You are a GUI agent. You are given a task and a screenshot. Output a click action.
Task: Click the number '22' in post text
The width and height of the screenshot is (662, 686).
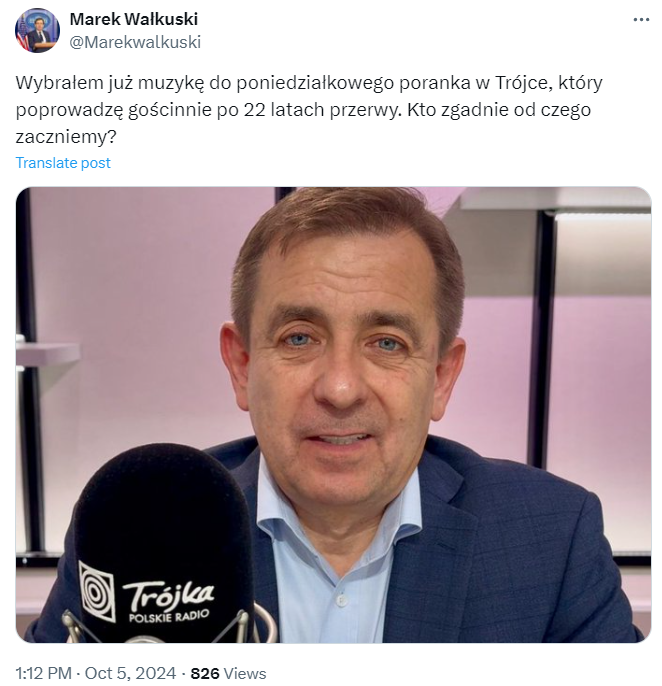pyautogui.click(x=255, y=110)
